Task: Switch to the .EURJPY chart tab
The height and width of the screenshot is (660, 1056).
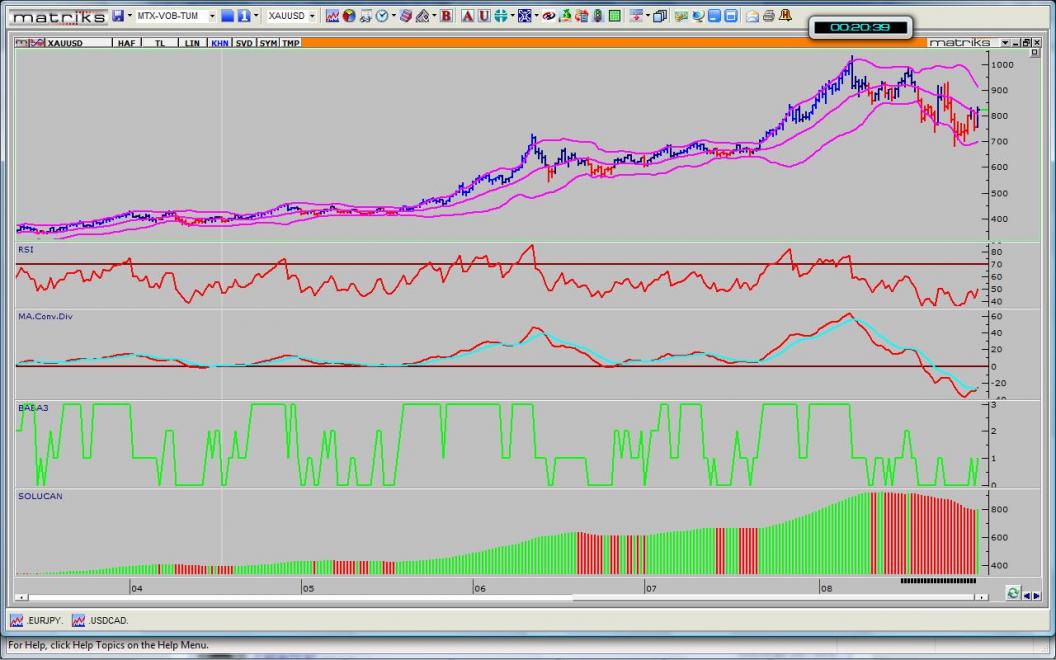Action: [x=38, y=621]
